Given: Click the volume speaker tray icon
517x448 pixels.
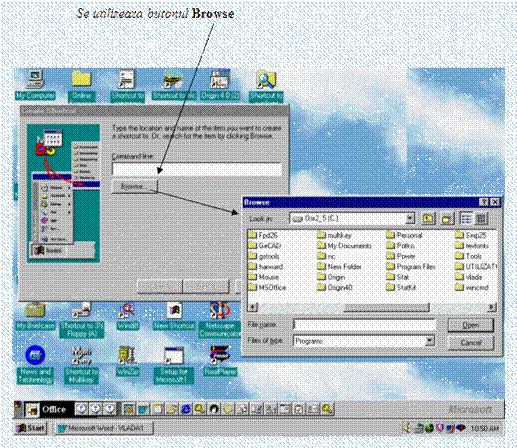Looking at the screenshot, I should click(x=406, y=428).
